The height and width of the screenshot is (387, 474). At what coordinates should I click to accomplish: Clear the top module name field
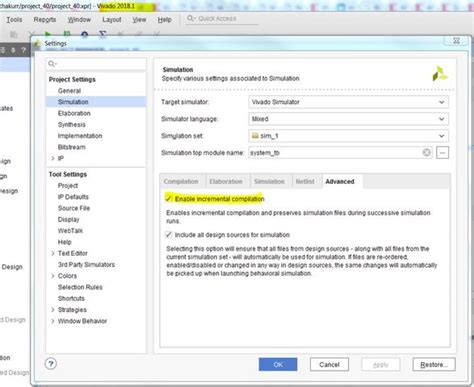[x=426, y=153]
